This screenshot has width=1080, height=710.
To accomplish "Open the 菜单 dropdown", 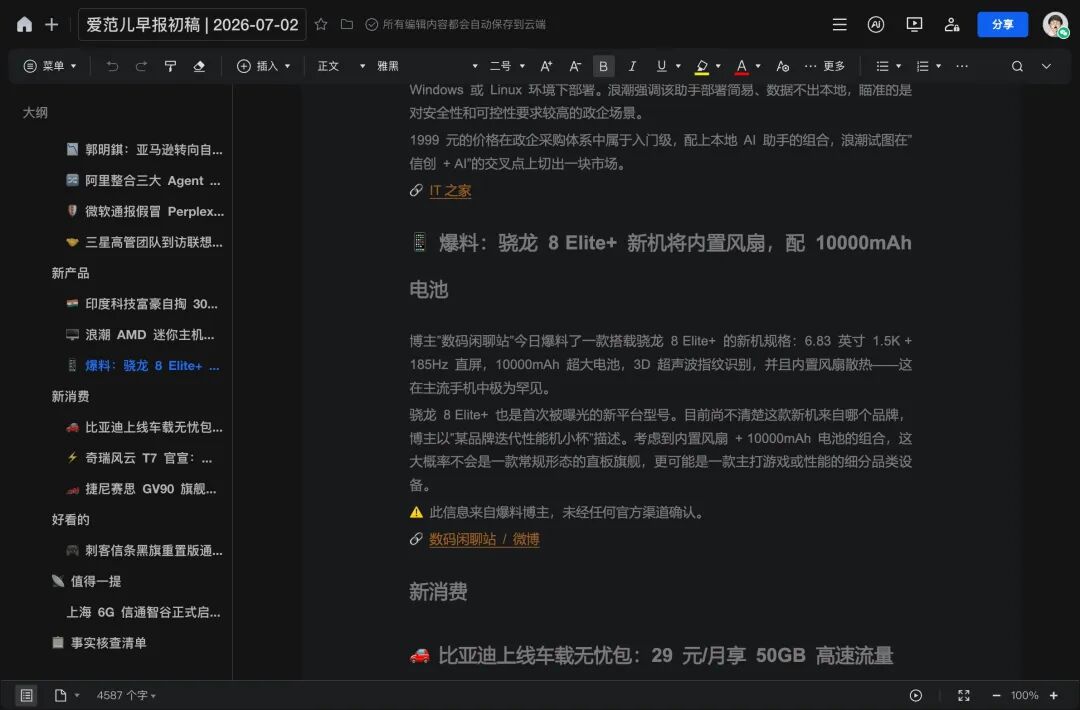I will pos(50,66).
